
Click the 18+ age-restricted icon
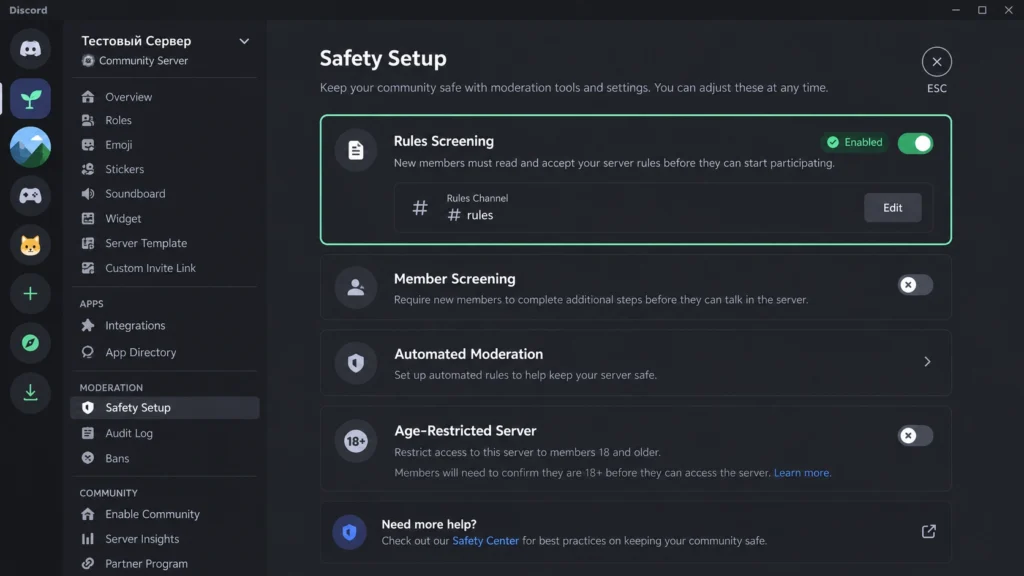point(356,441)
